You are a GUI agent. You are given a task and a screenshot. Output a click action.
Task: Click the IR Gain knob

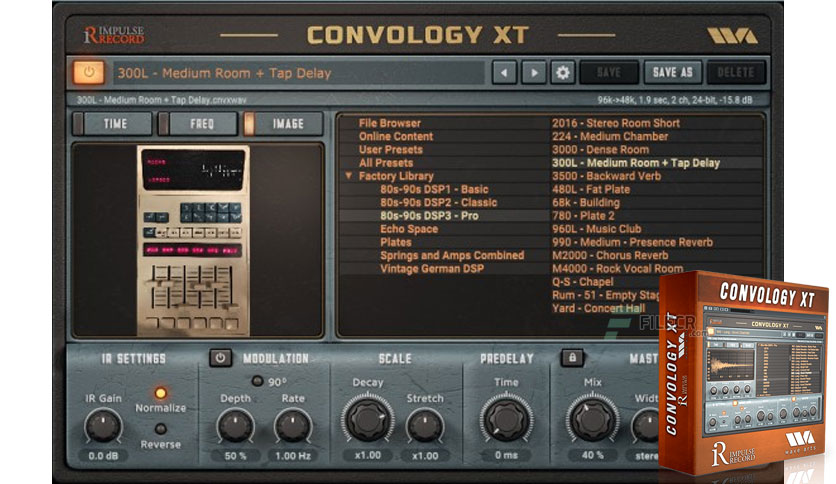[x=103, y=425]
